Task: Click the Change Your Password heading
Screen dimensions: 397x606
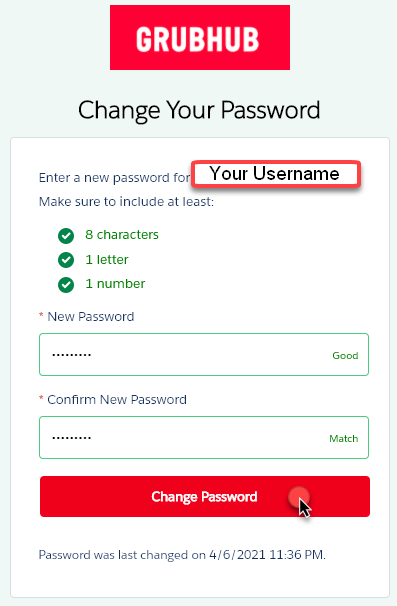Action: 199,110
